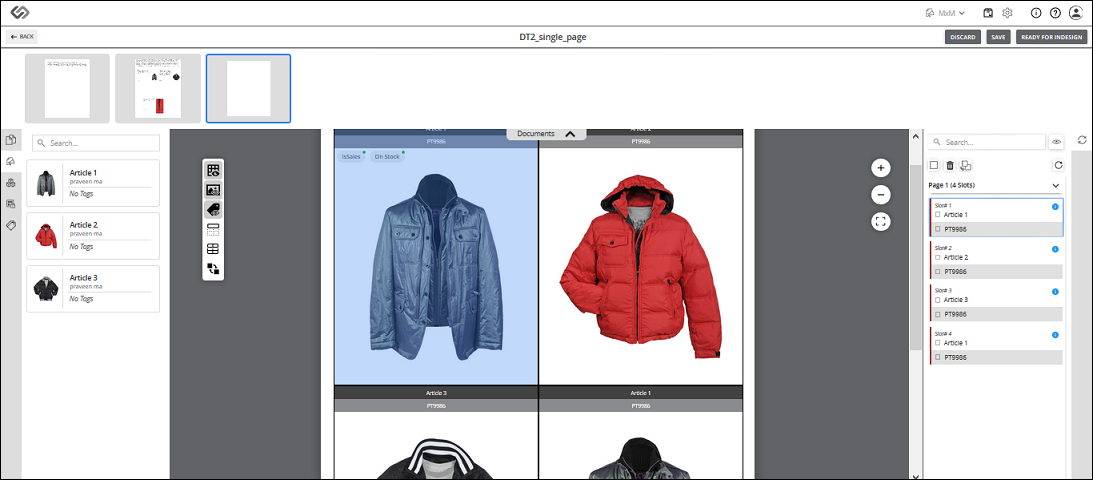Viewport: 1093px width, 480px height.
Task: Open info for Slot# 3
Action: (1055, 292)
